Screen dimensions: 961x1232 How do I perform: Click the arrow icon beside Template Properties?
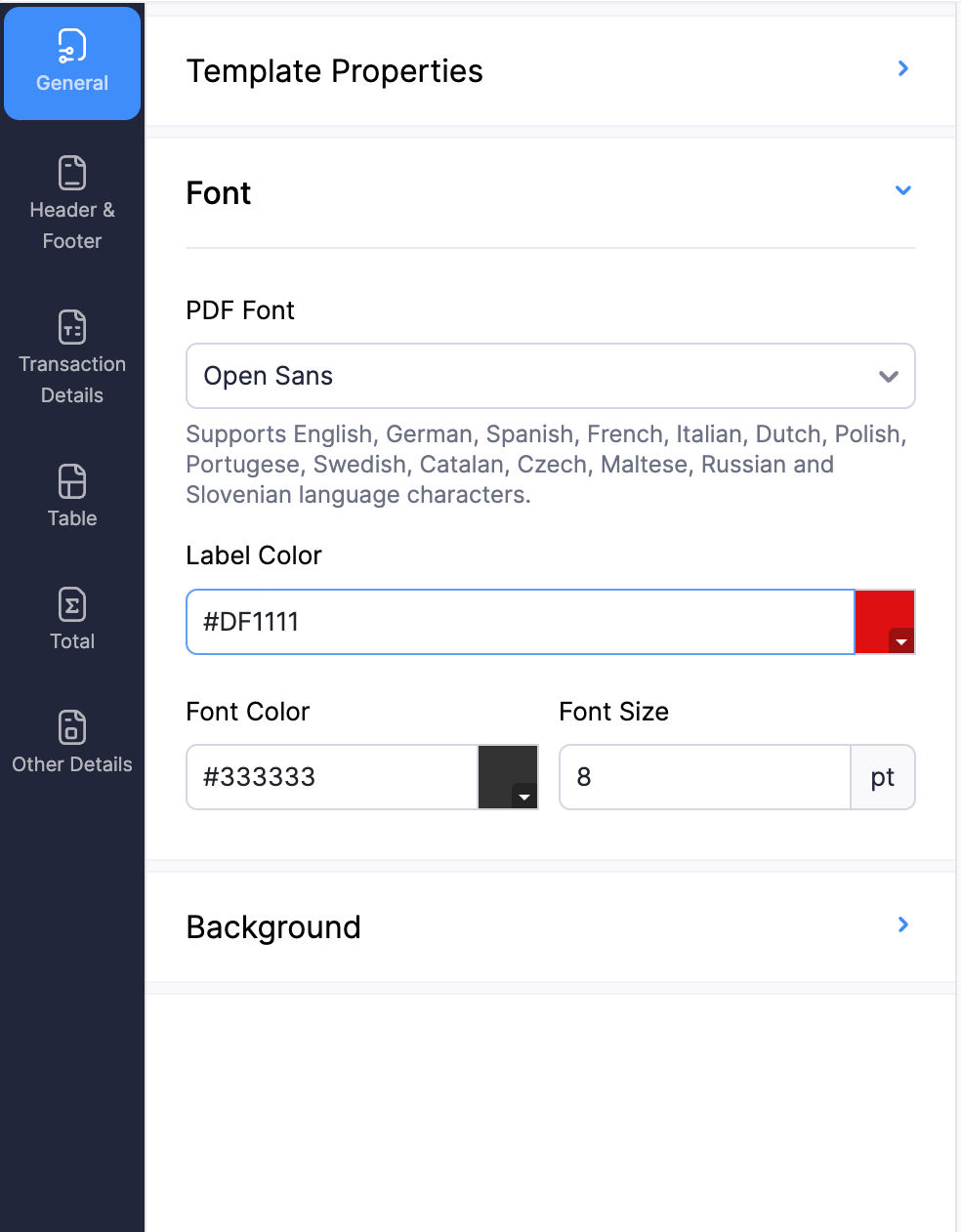tap(901, 68)
